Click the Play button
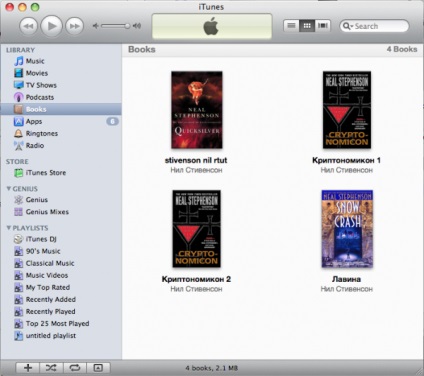 point(51,26)
